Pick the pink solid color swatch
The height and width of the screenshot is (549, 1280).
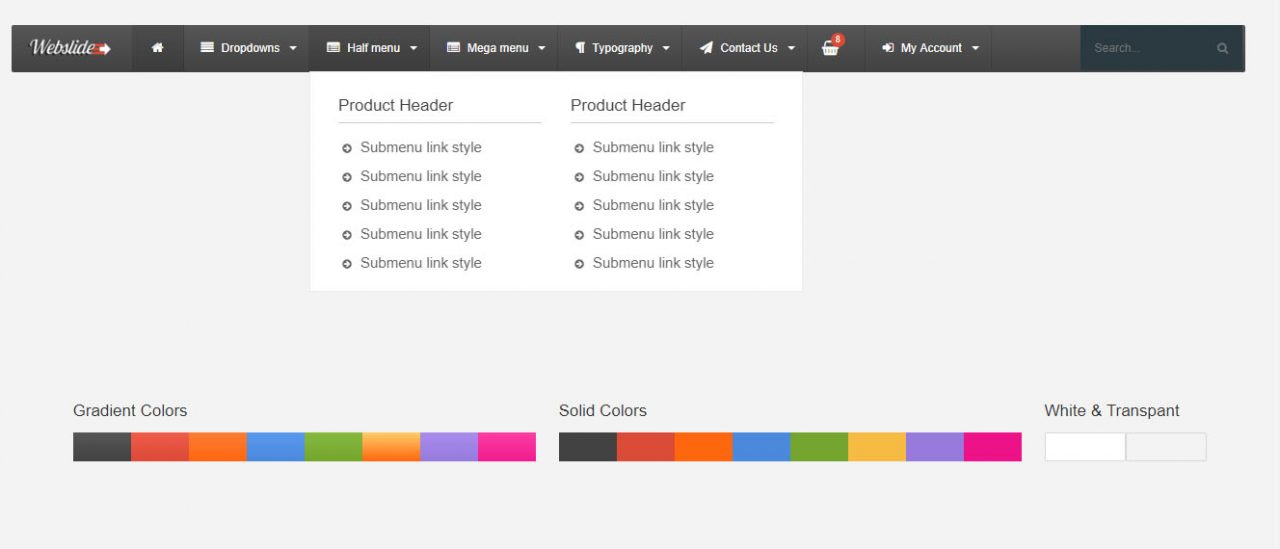click(993, 447)
